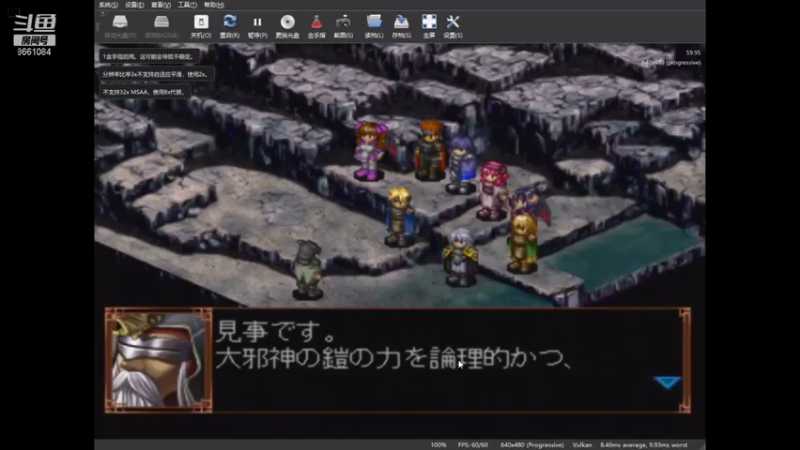Click the OSD message mentioning 32x MSAA
Image resolution: width=800 pixels, height=450 pixels.
(144, 92)
